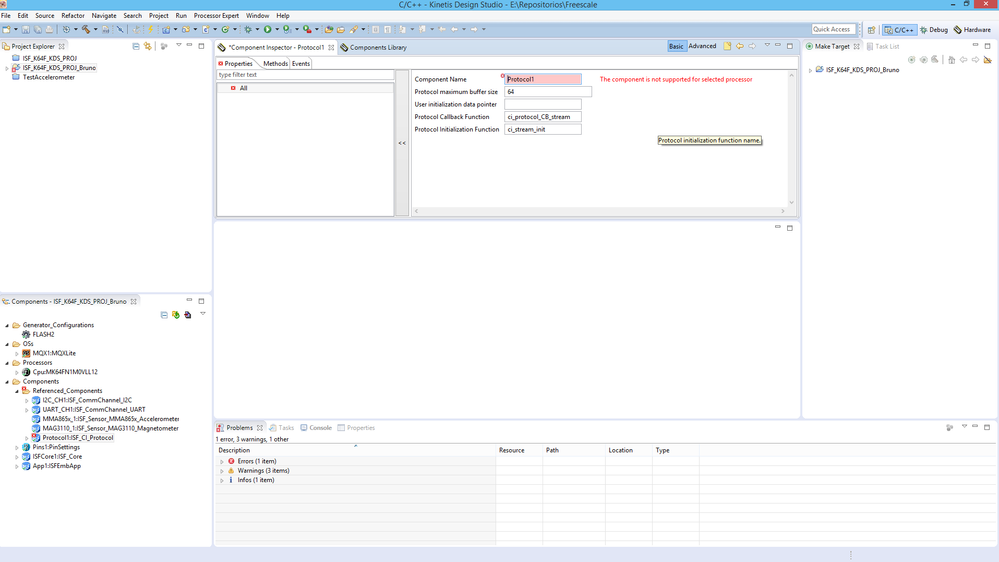The image size is (999, 562).
Task: Click back arrow in Component Inspector
Action: click(740, 47)
